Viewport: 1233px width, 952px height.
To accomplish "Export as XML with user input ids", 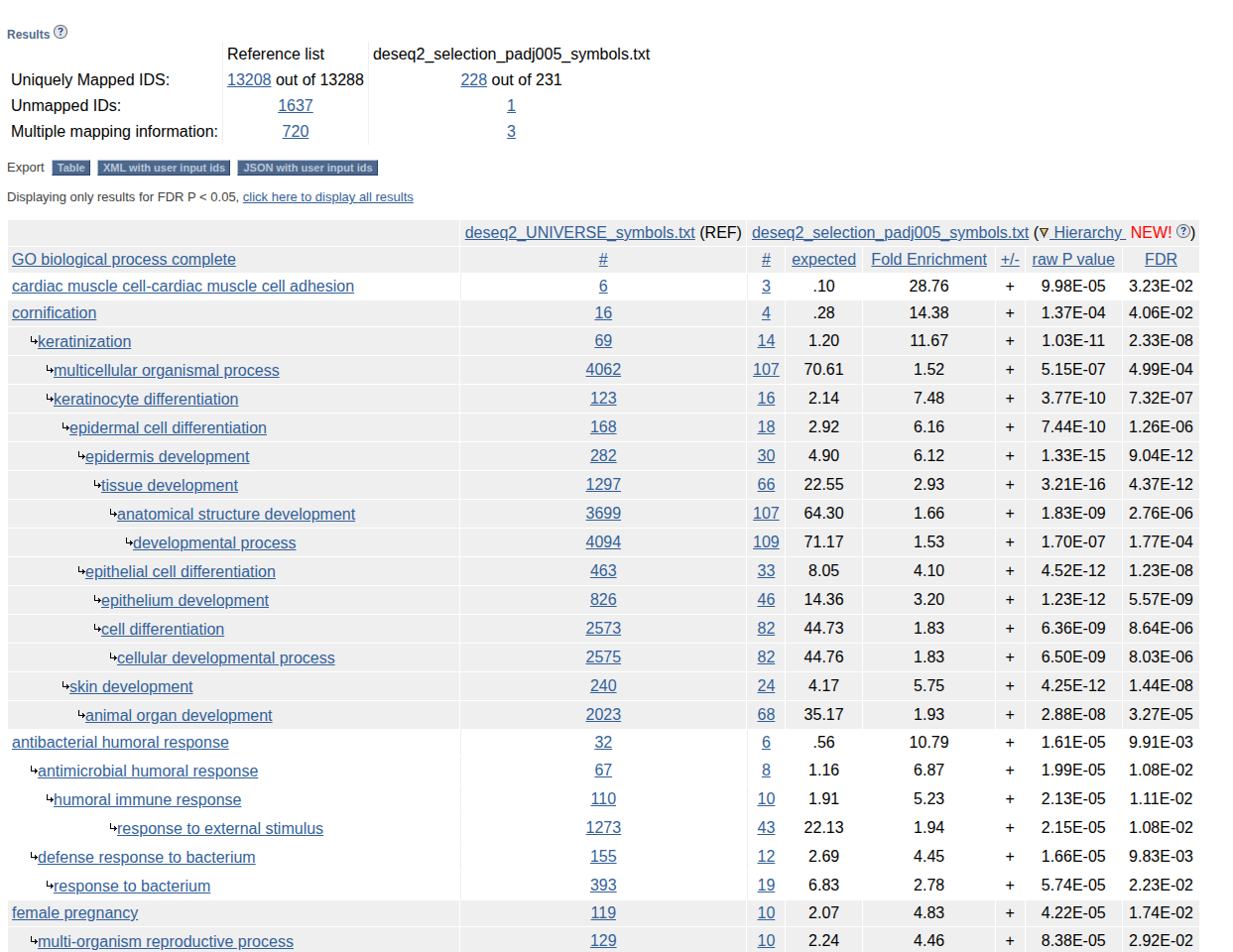I will [164, 168].
